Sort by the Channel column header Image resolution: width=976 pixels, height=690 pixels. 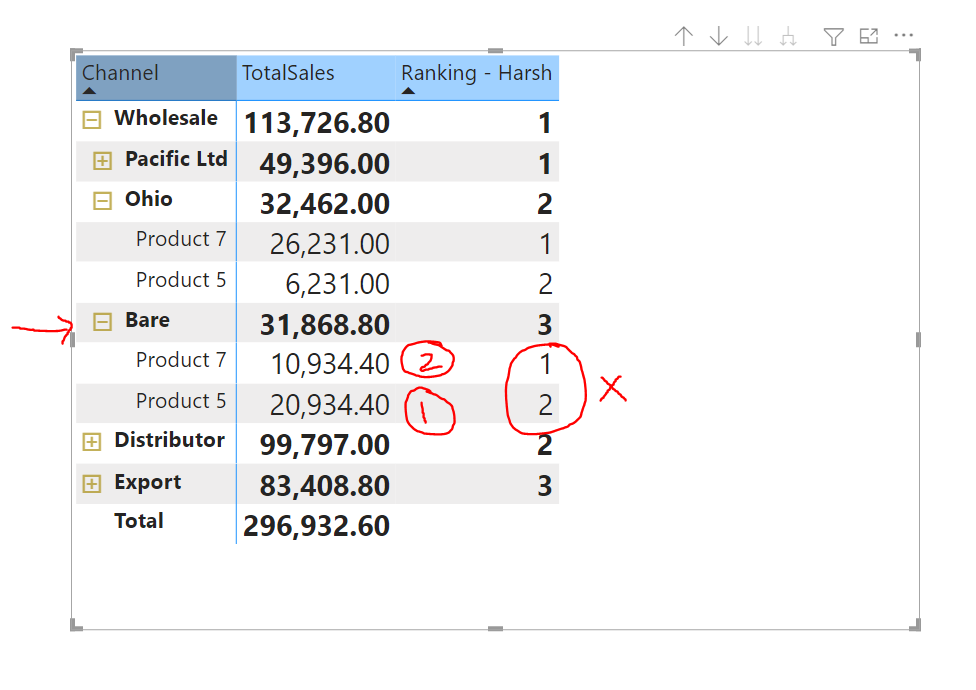156,77
